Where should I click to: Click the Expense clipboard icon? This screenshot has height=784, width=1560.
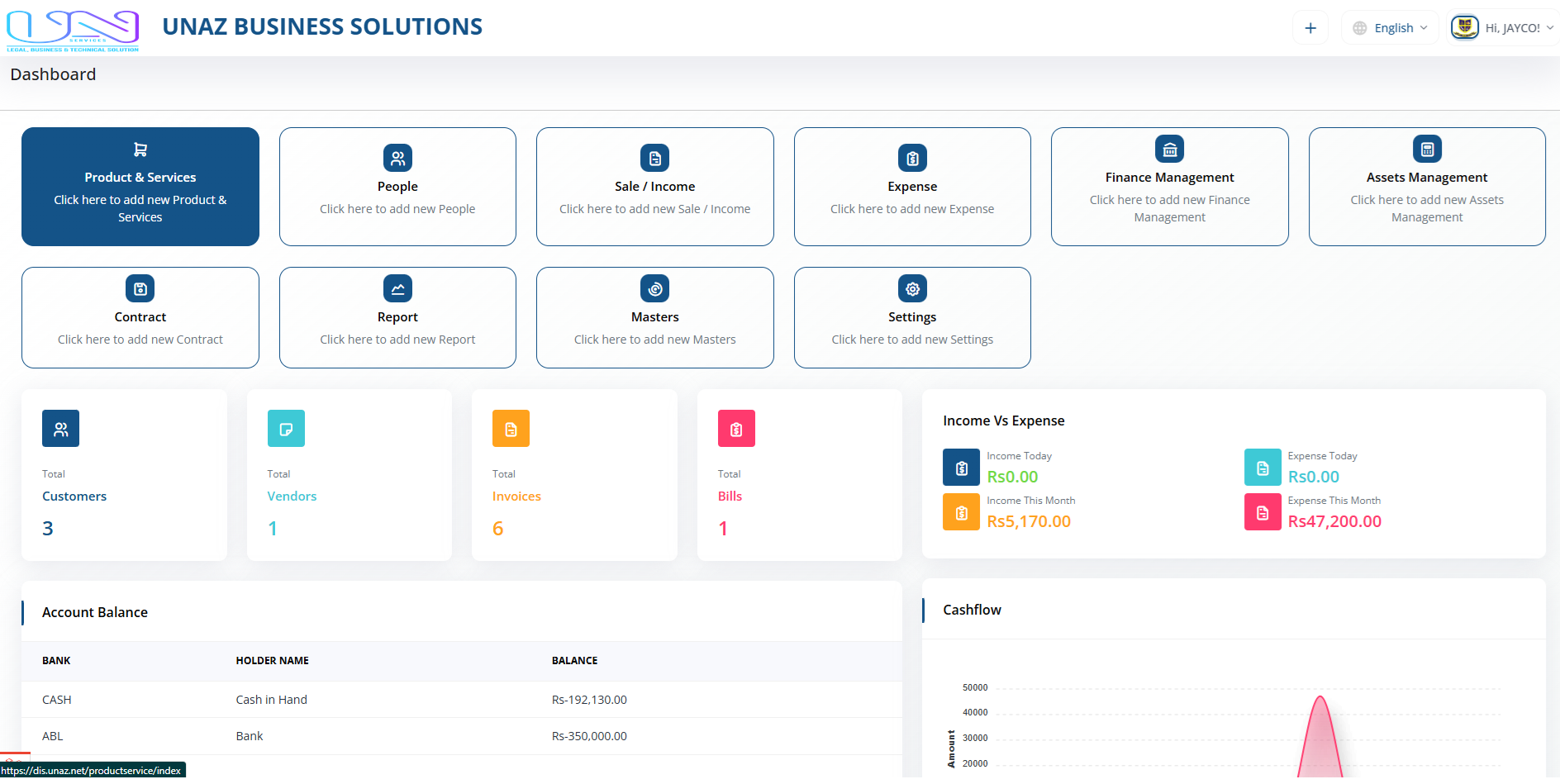point(912,158)
